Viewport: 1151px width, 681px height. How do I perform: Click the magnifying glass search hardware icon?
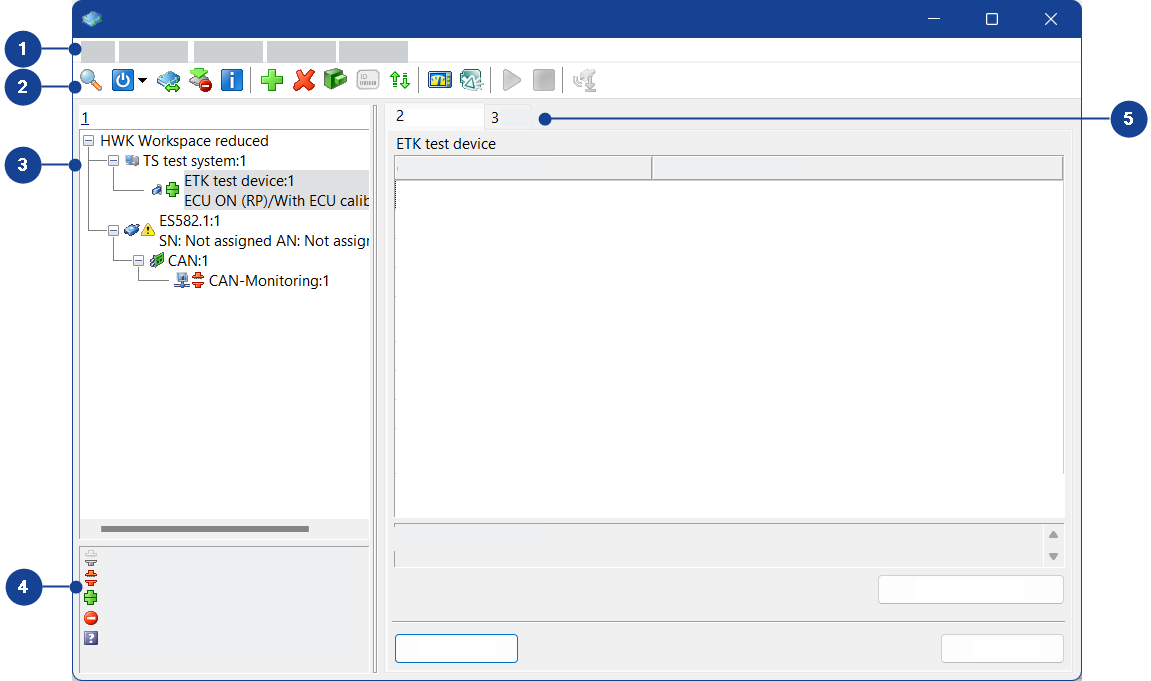pyautogui.click(x=91, y=80)
